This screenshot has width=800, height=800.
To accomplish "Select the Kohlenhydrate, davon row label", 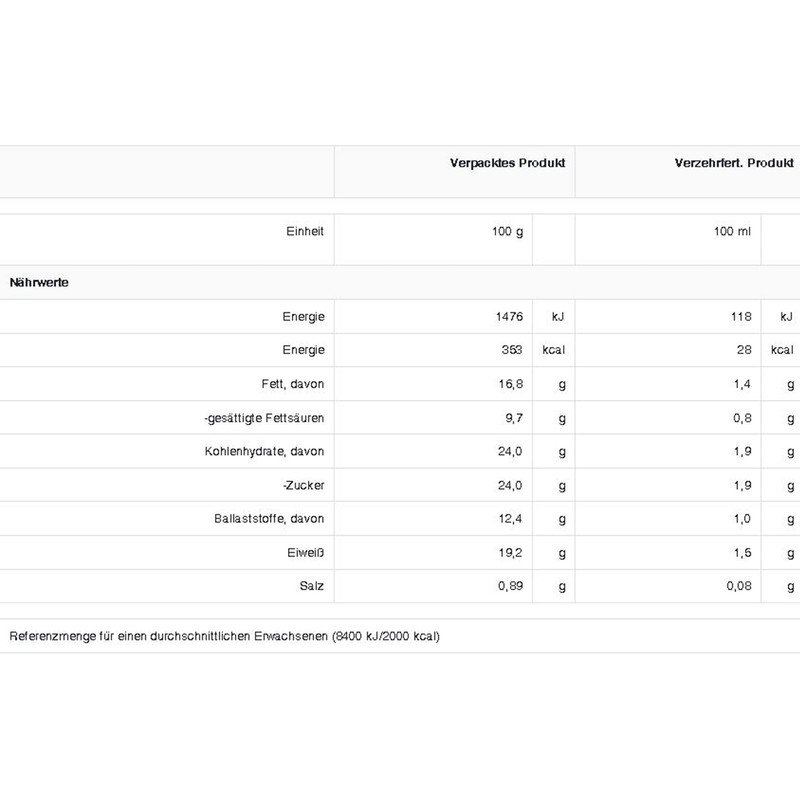I will coord(264,451).
